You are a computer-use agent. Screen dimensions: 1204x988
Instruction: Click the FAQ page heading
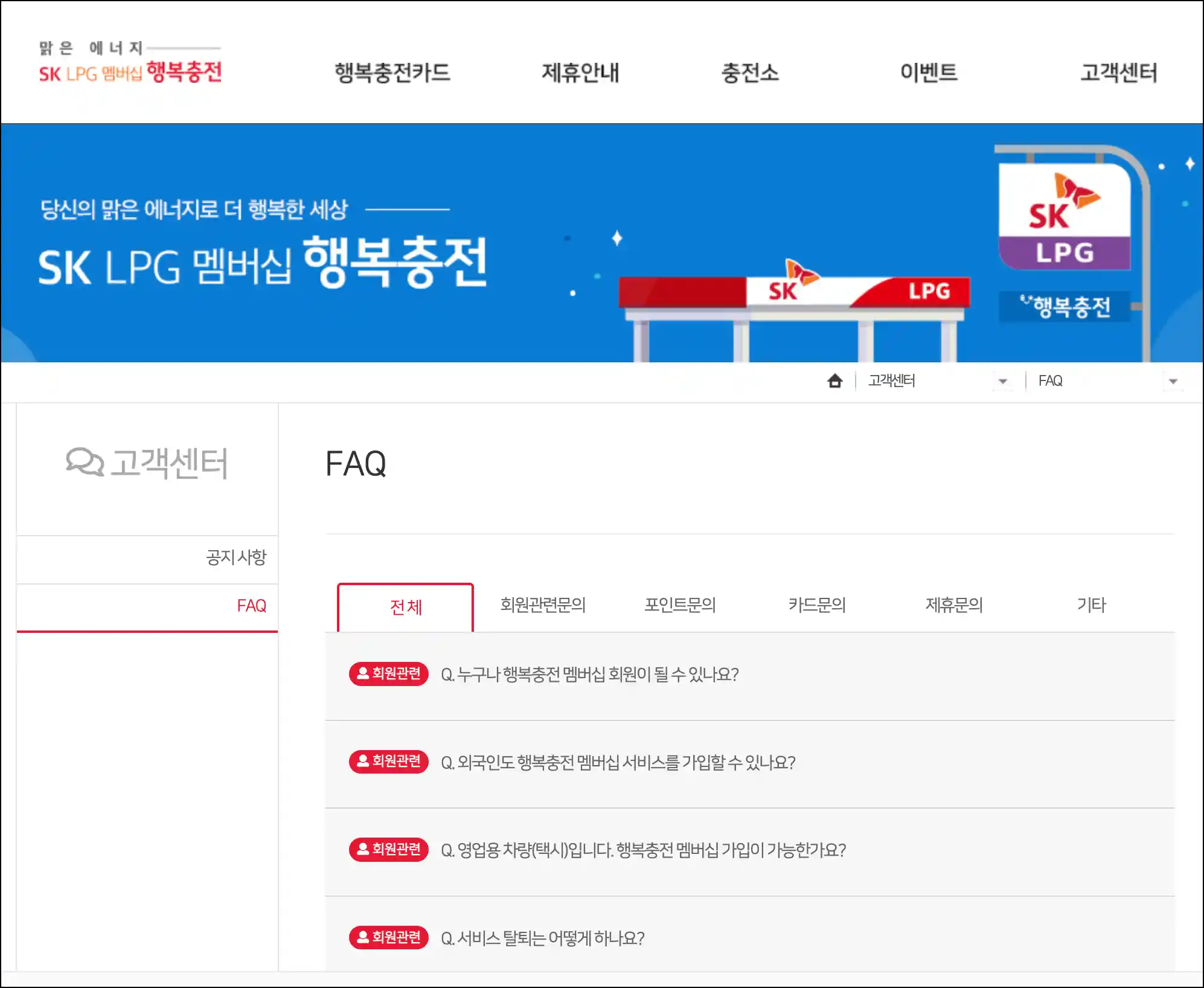(356, 463)
